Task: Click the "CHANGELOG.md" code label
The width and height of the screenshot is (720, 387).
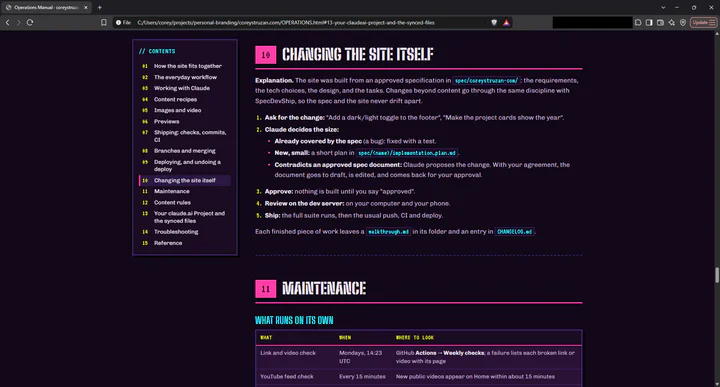Action: [x=514, y=232]
